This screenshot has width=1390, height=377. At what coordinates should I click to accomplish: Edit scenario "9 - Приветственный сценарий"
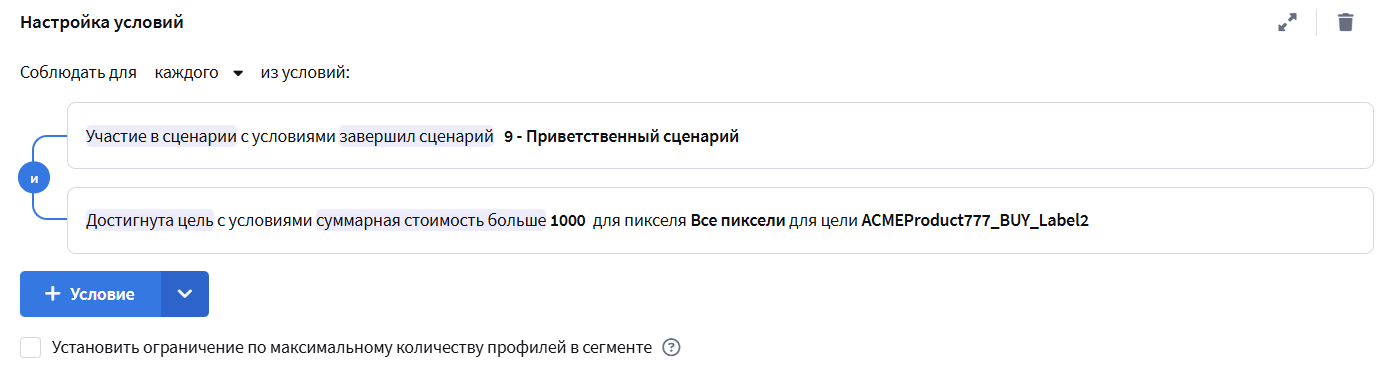621,136
